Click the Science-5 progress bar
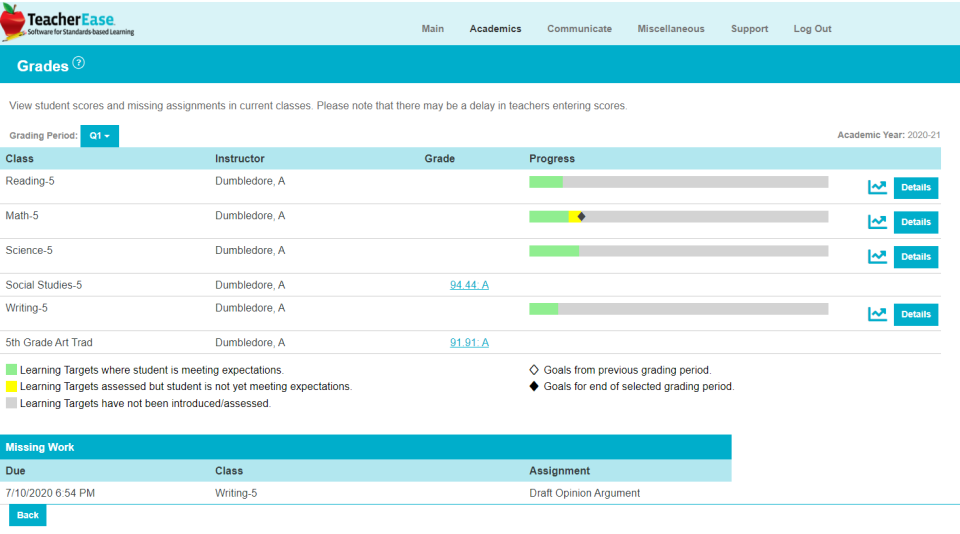 click(x=678, y=251)
